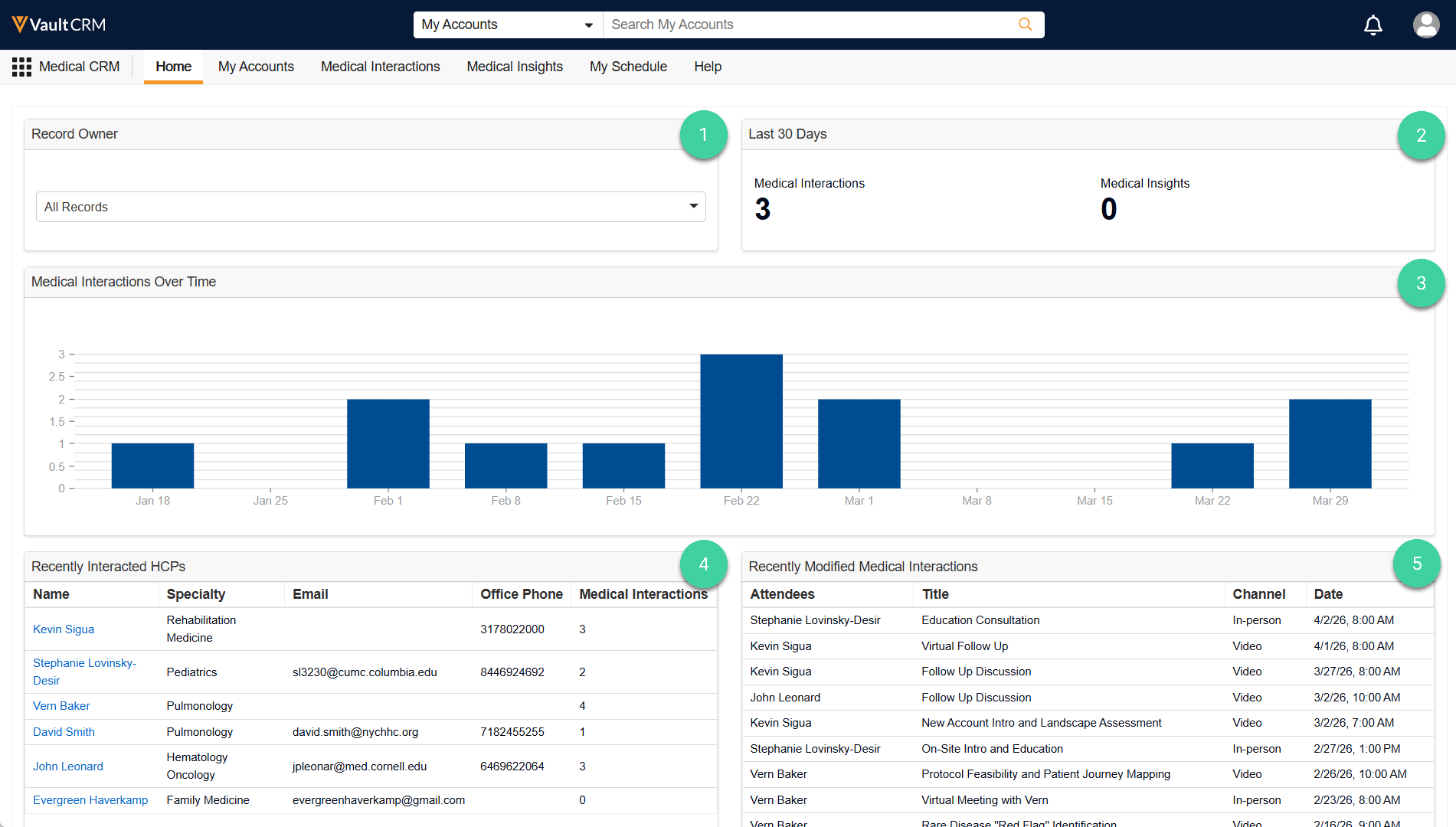The width and height of the screenshot is (1456, 827).
Task: Click green callout badge number 3
Action: pyautogui.click(x=1420, y=283)
